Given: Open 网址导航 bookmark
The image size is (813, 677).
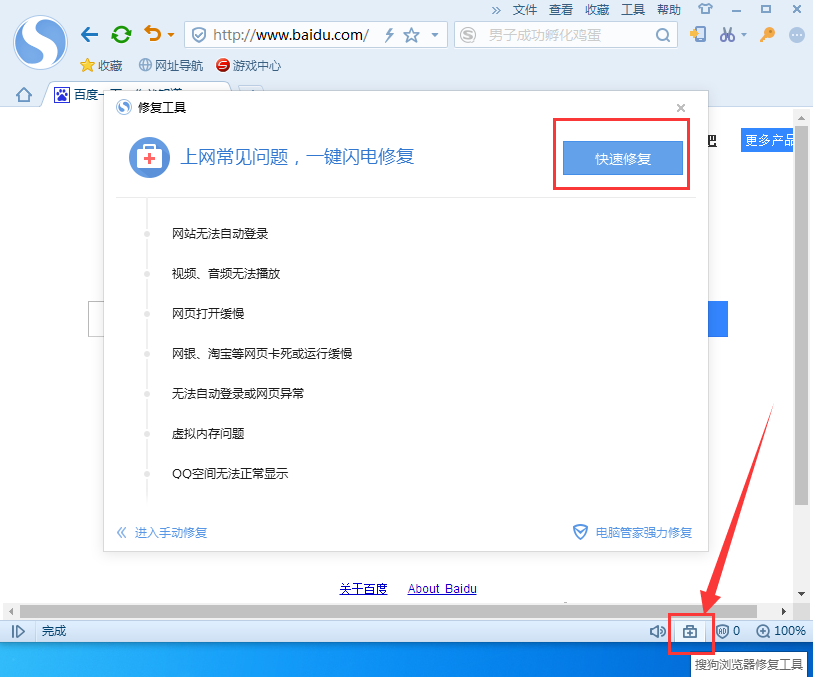Looking at the screenshot, I should (171, 65).
